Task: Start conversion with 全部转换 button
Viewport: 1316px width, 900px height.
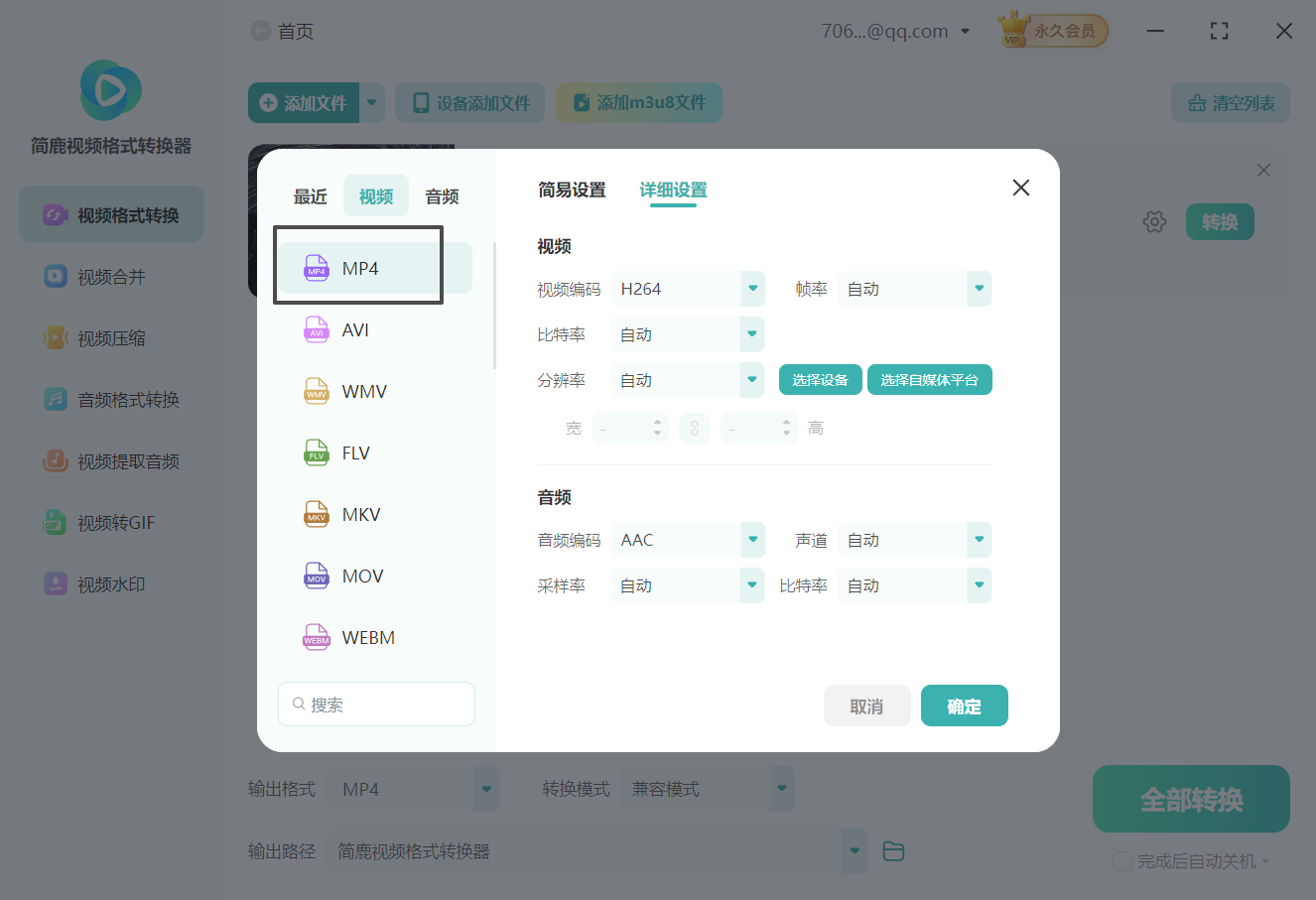Action: 1191,799
